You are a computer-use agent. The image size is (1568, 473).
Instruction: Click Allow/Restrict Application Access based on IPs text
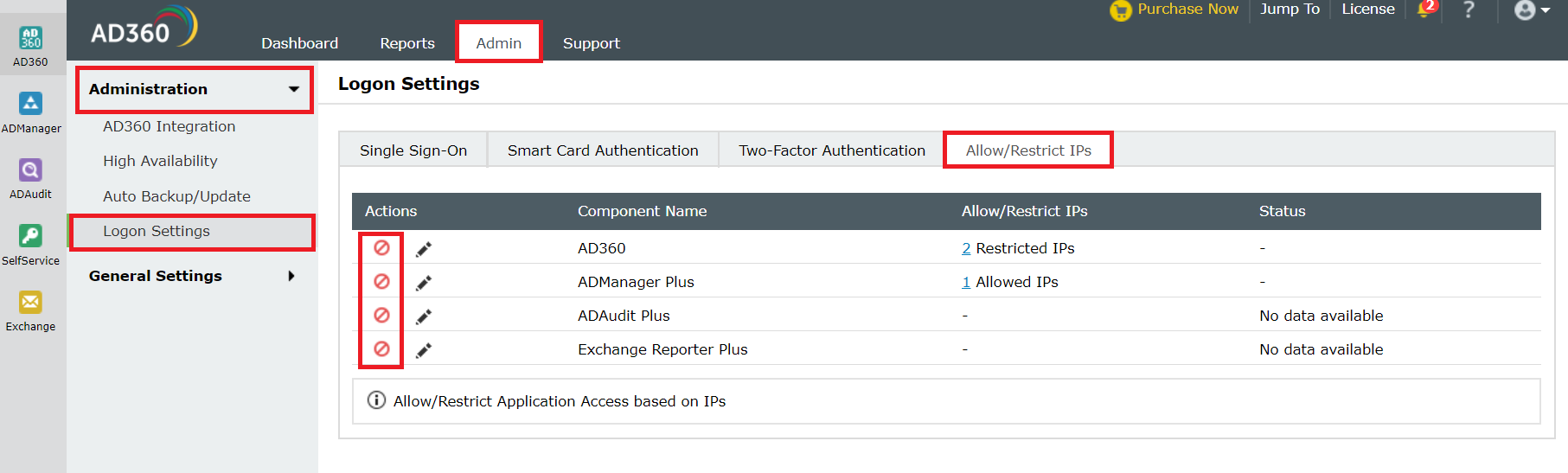560,401
